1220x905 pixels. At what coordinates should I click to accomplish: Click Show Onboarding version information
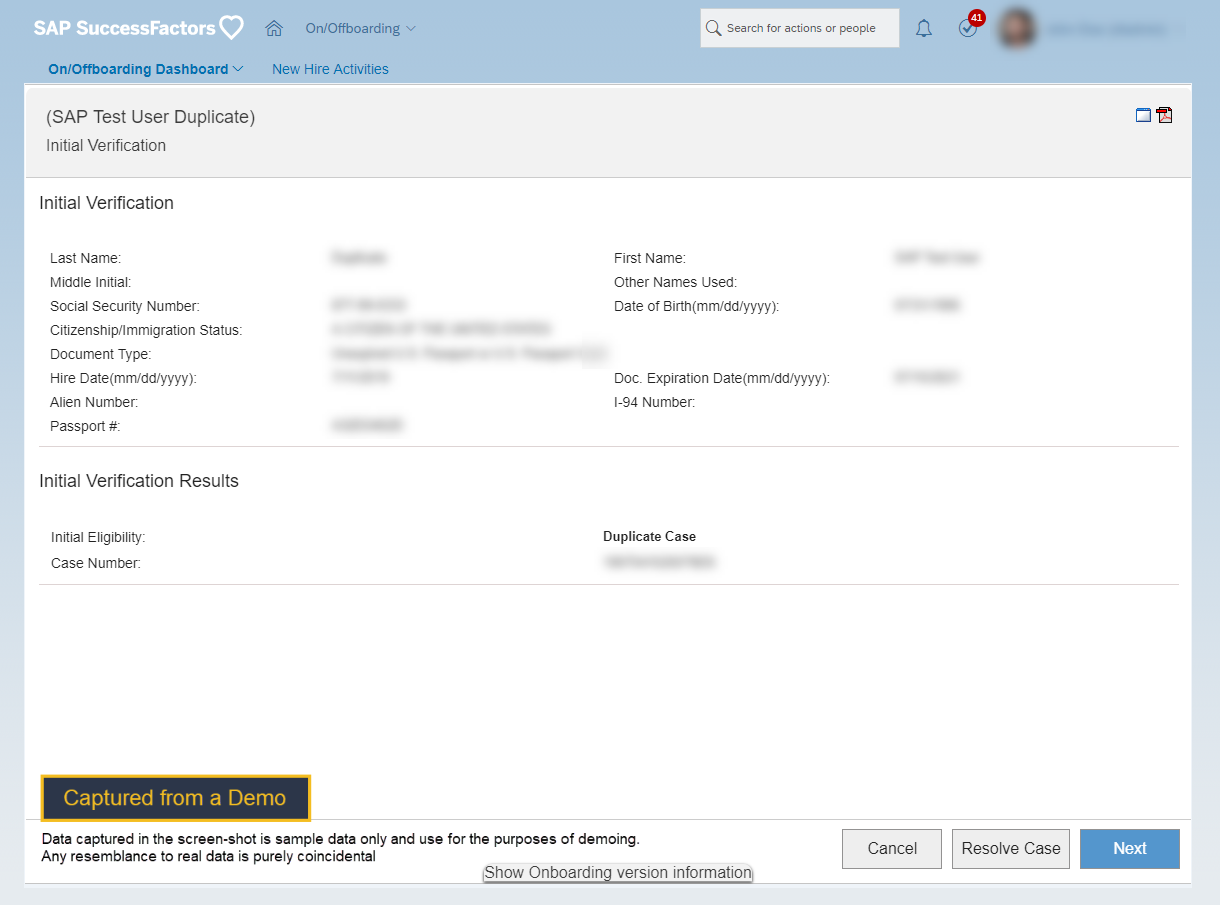coord(618,873)
